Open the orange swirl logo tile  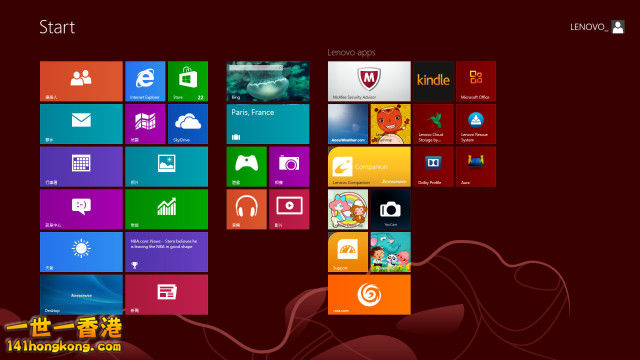[369, 295]
